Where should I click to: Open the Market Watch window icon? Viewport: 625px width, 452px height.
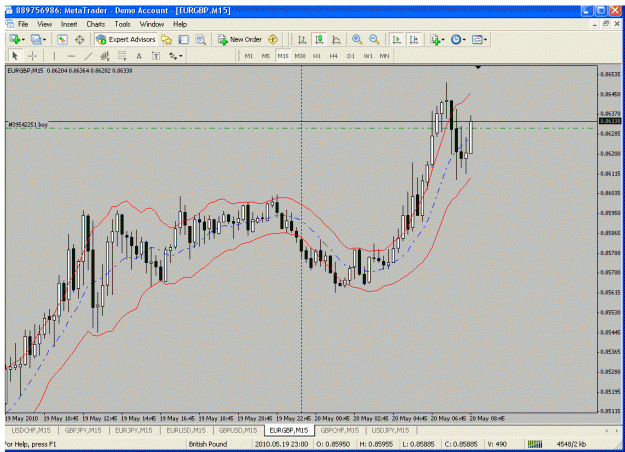(x=62, y=39)
